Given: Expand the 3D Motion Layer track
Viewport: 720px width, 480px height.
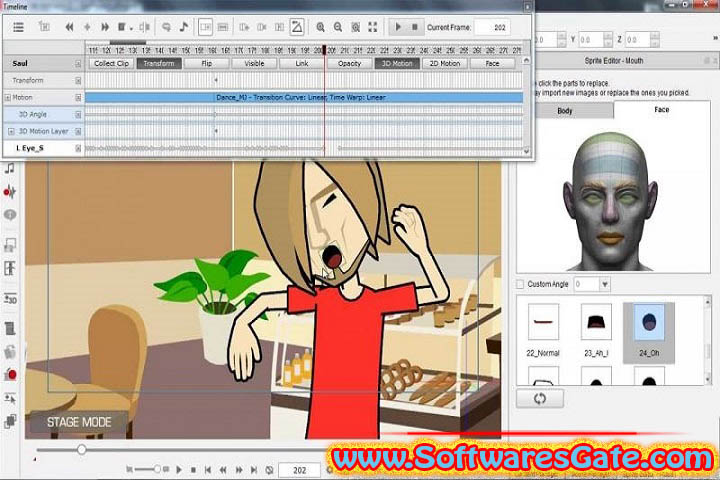Looking at the screenshot, I should [x=11, y=131].
